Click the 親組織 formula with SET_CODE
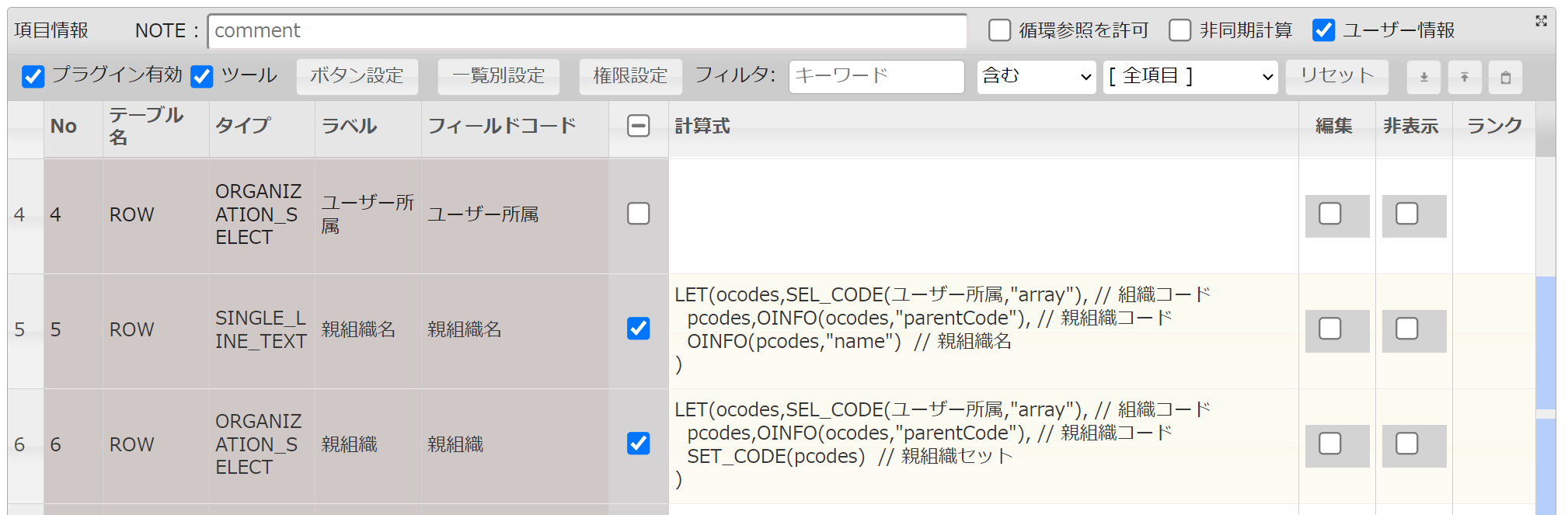This screenshot has width=1568, height=515. pos(983,446)
